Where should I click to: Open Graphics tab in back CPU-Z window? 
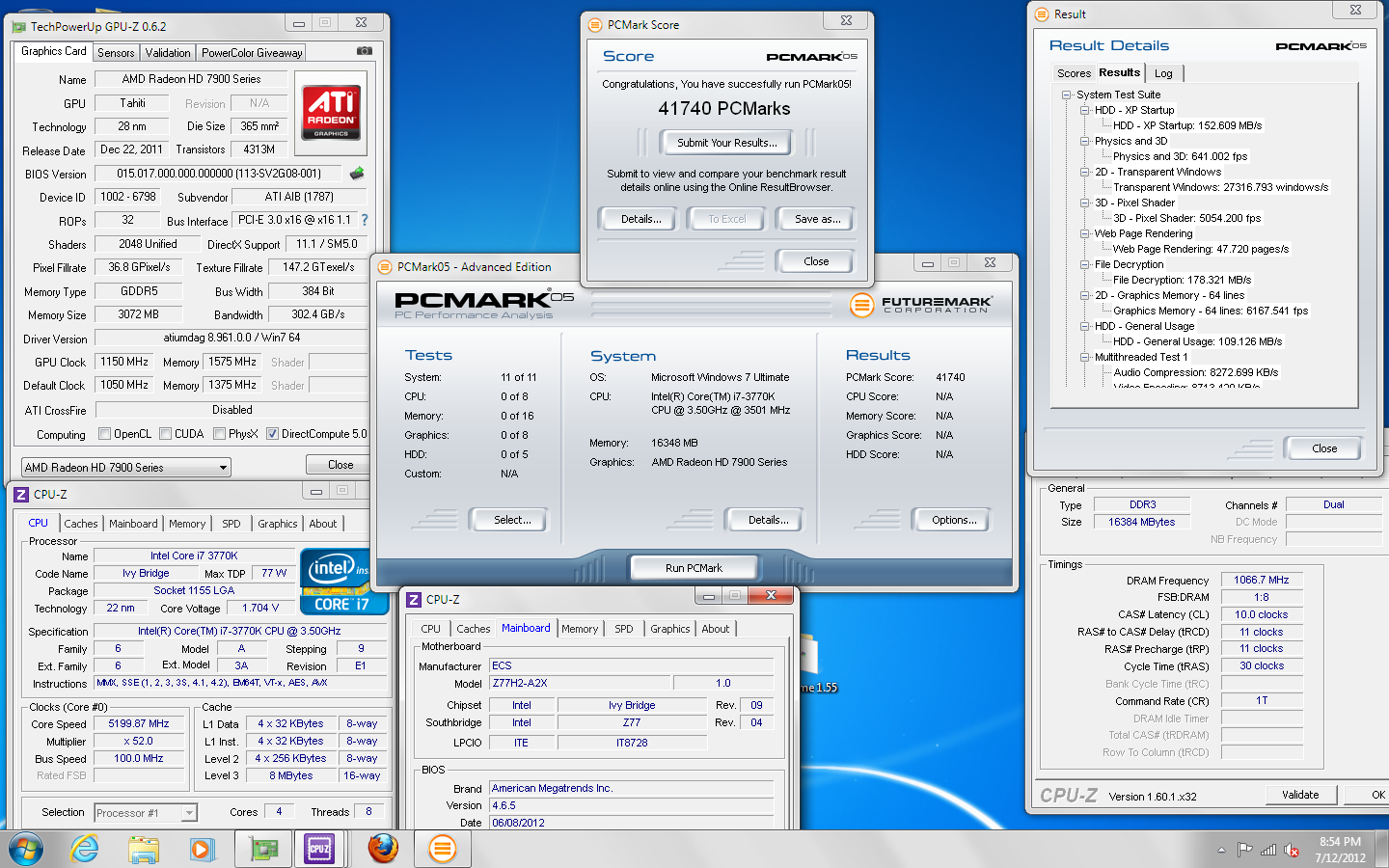278,524
